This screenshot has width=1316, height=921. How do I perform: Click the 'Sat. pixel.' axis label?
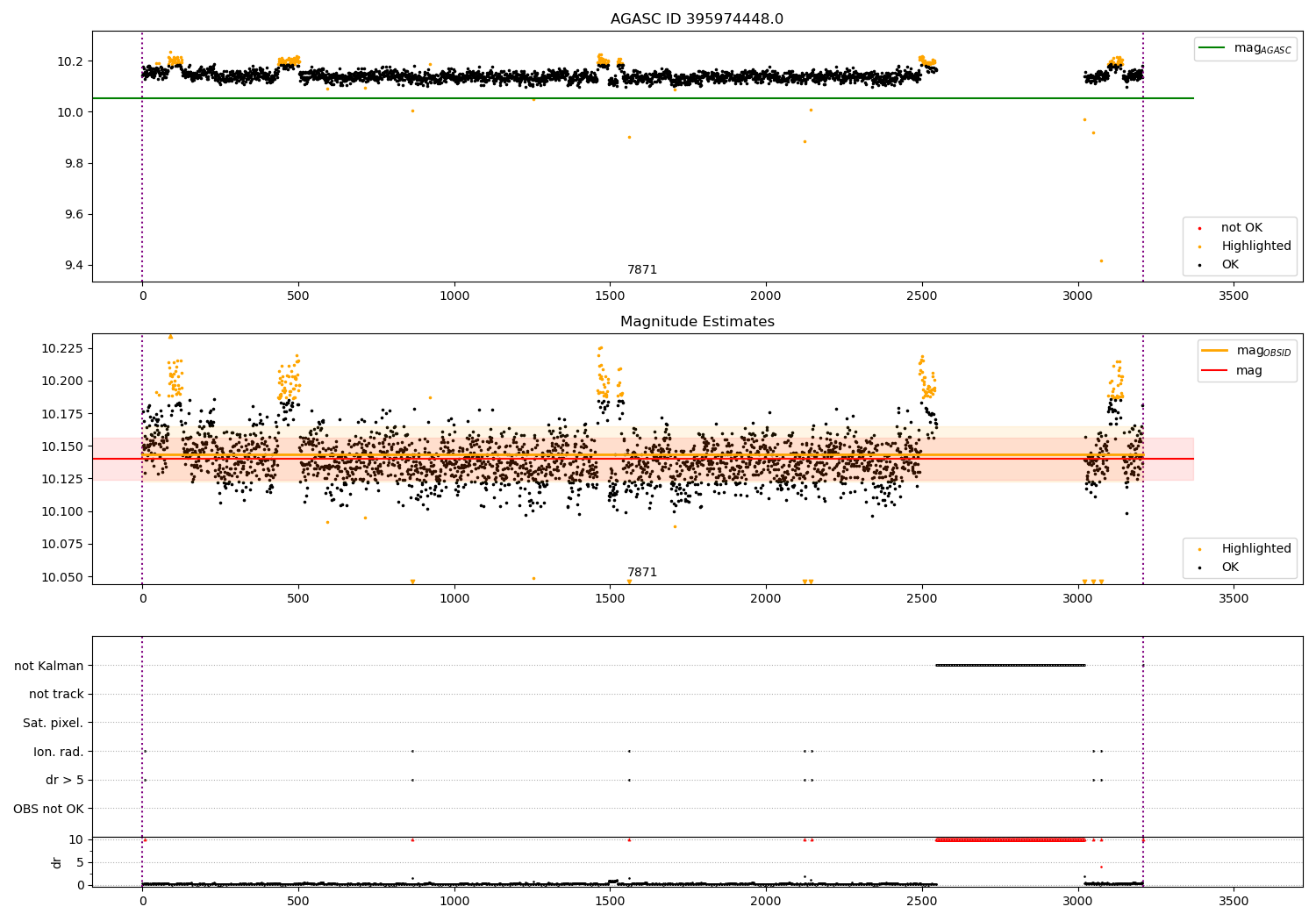54,723
